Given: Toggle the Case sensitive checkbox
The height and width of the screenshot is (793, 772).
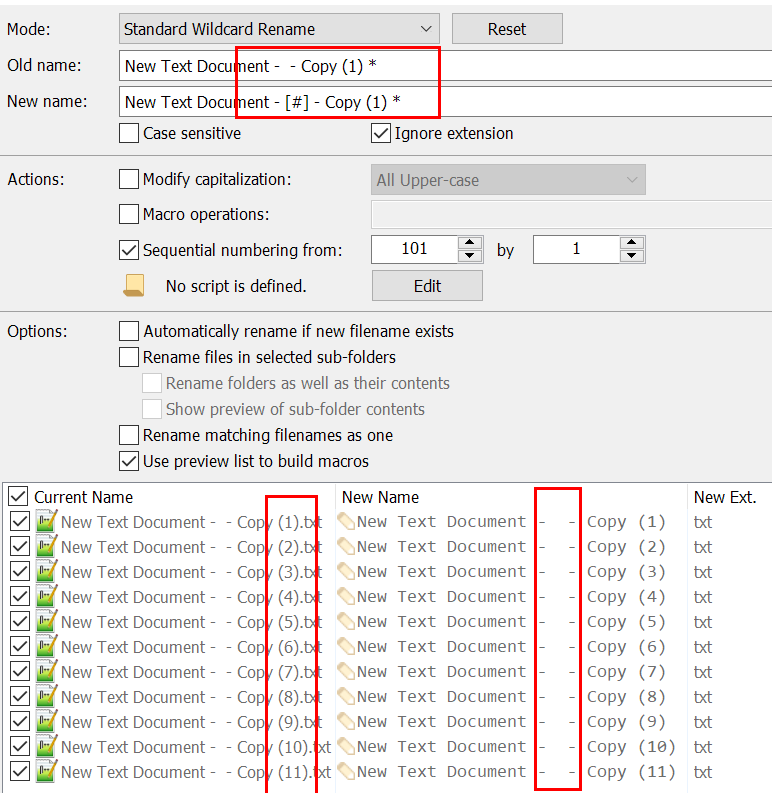Looking at the screenshot, I should tap(129, 134).
